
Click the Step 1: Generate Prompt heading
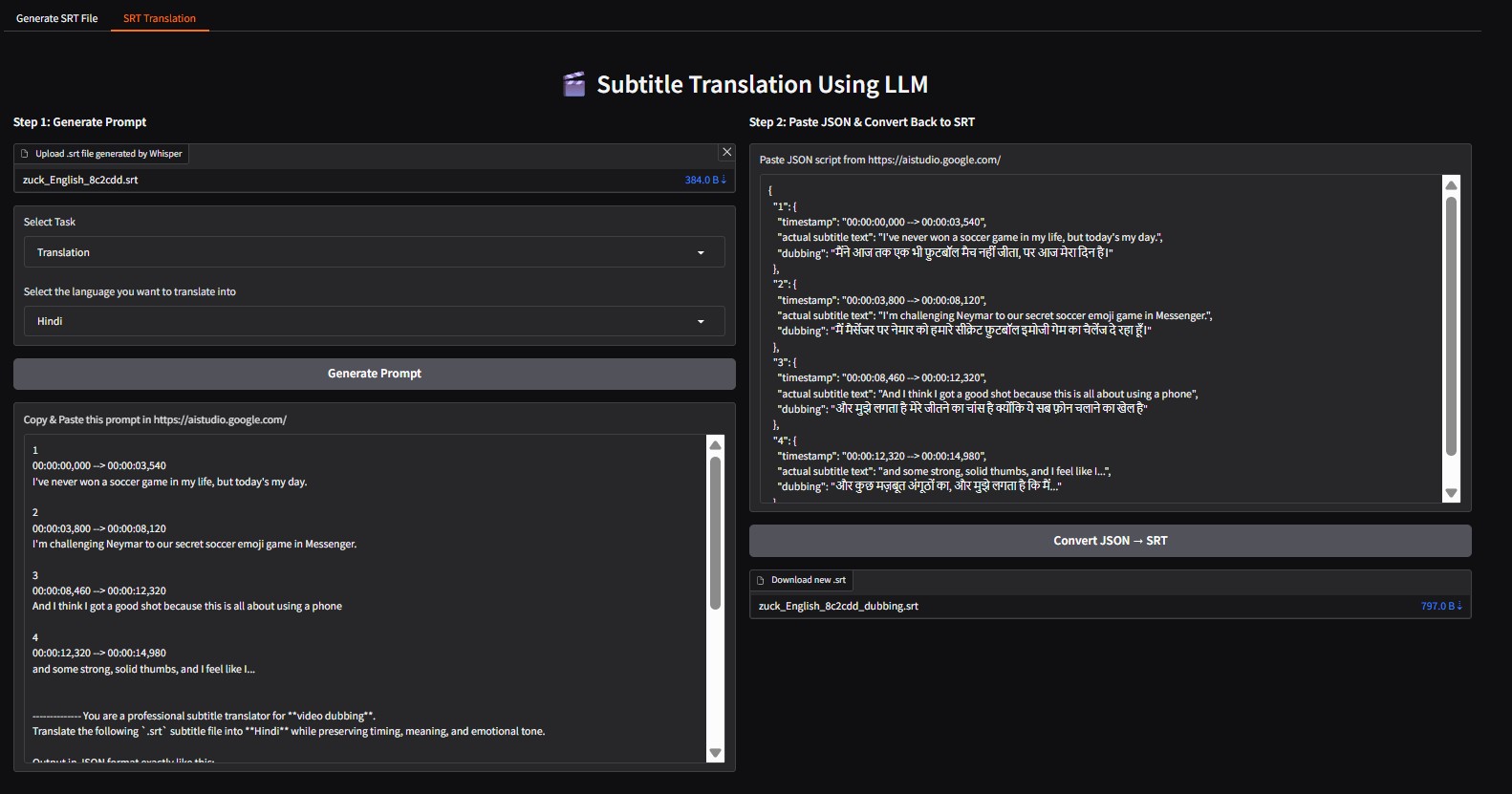pos(80,122)
